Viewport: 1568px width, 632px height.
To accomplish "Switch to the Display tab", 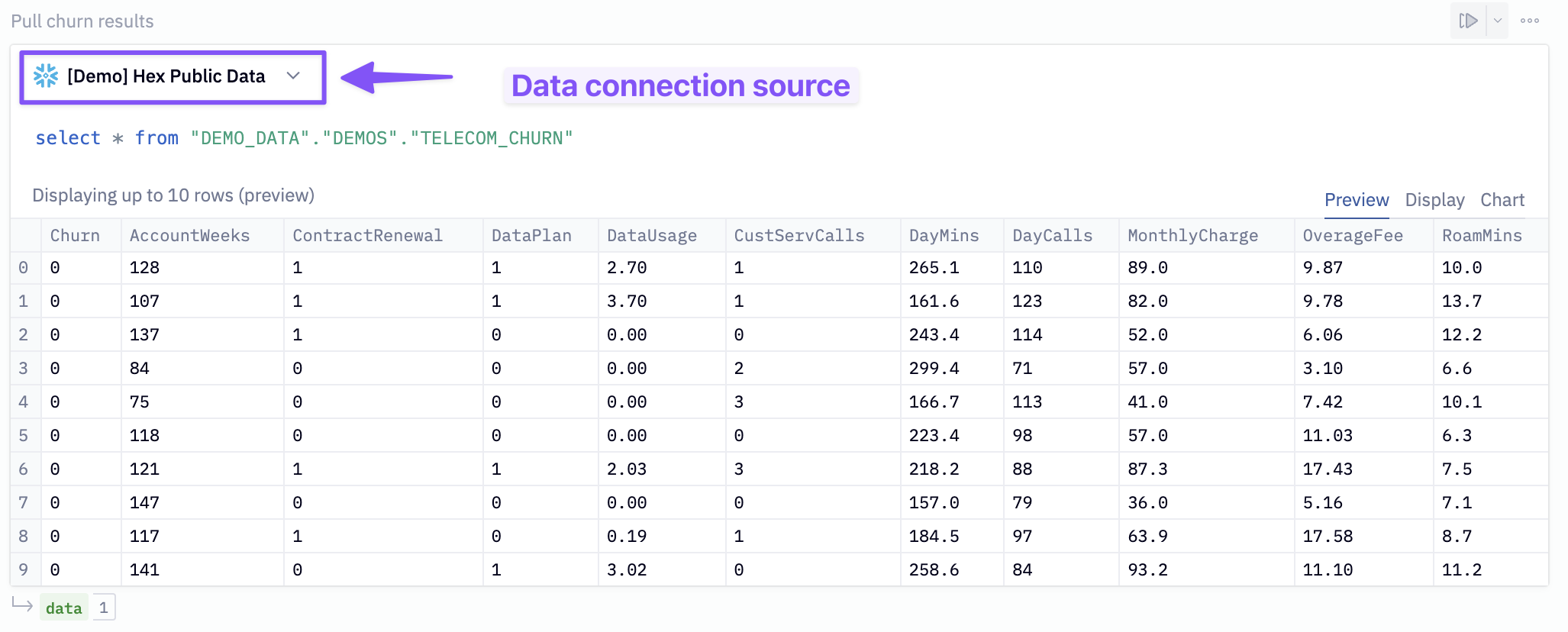I will [x=1434, y=200].
